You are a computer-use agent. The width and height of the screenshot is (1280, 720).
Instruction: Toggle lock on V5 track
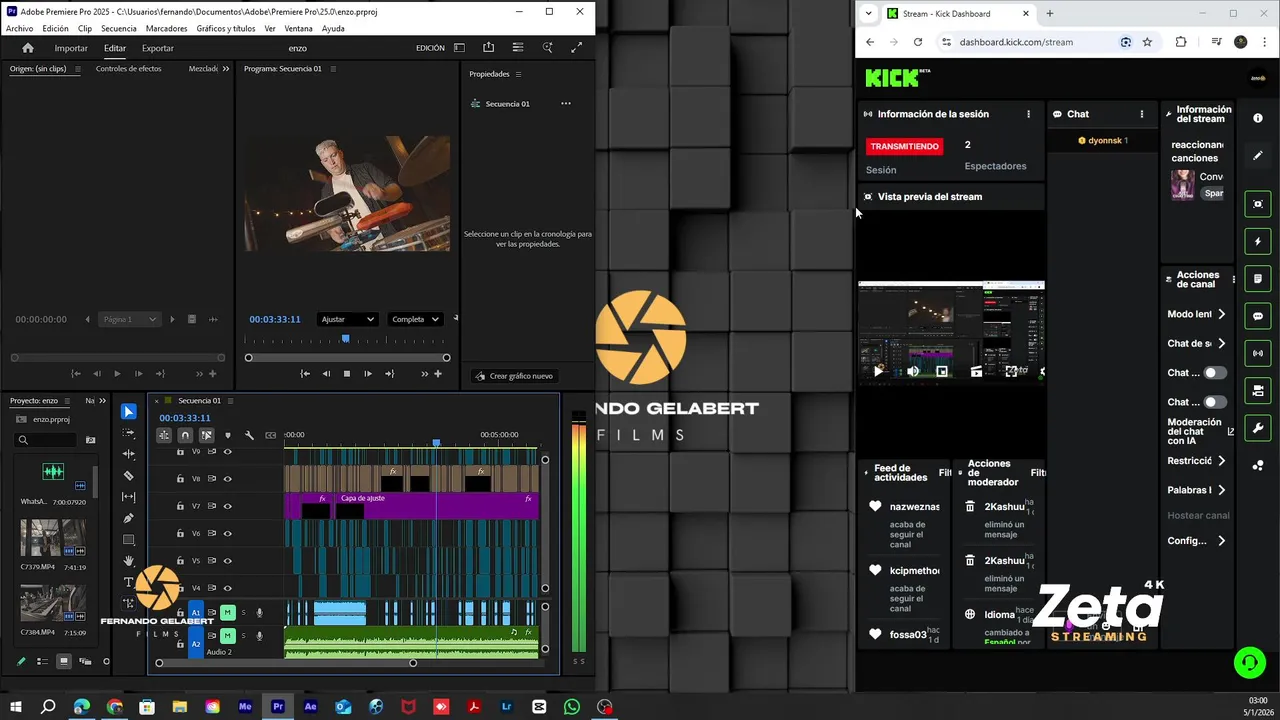(180, 560)
